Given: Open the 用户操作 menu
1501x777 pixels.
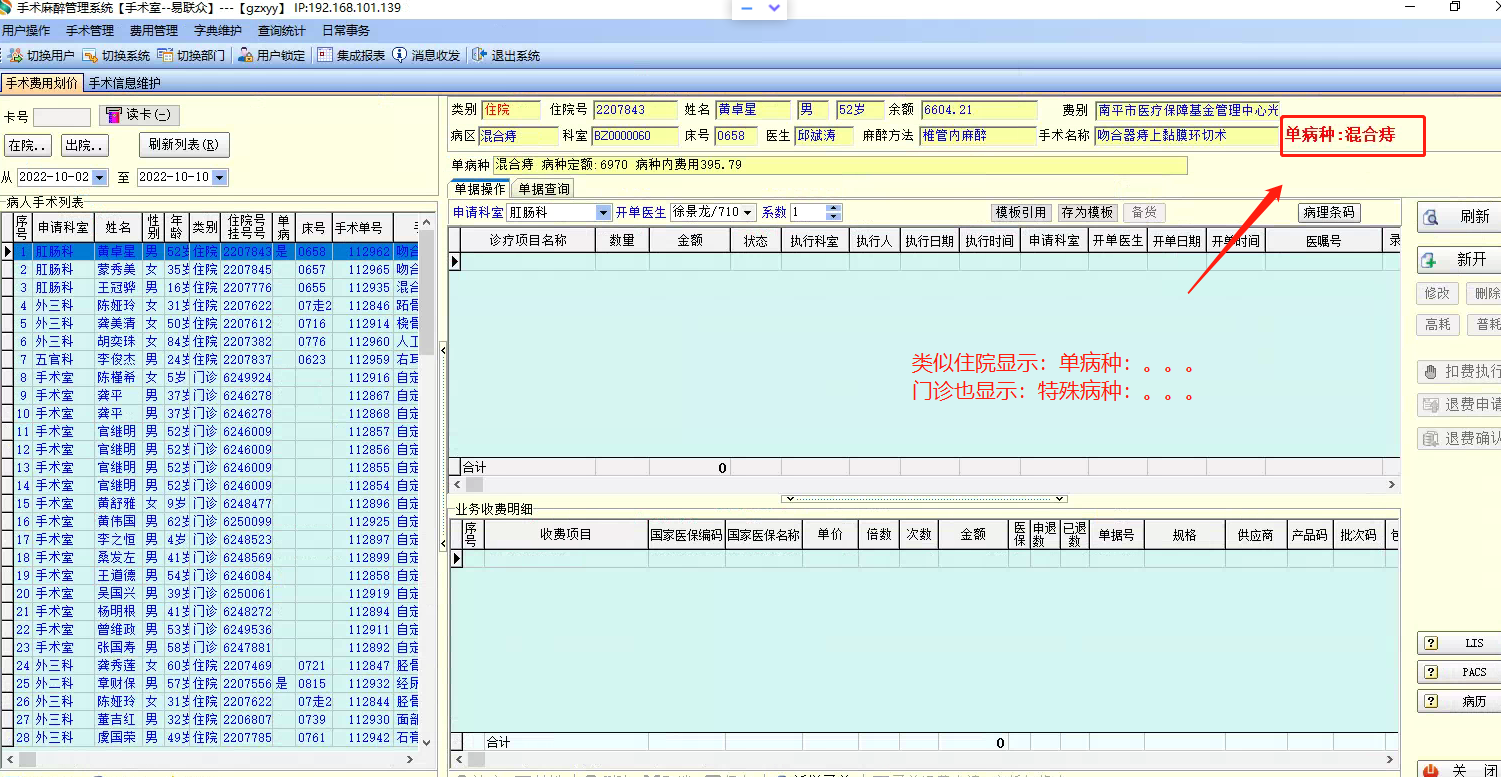Looking at the screenshot, I should click(x=26, y=31).
